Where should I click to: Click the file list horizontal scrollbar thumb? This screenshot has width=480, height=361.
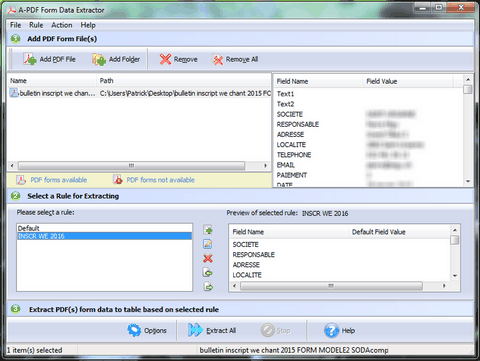click(x=131, y=166)
